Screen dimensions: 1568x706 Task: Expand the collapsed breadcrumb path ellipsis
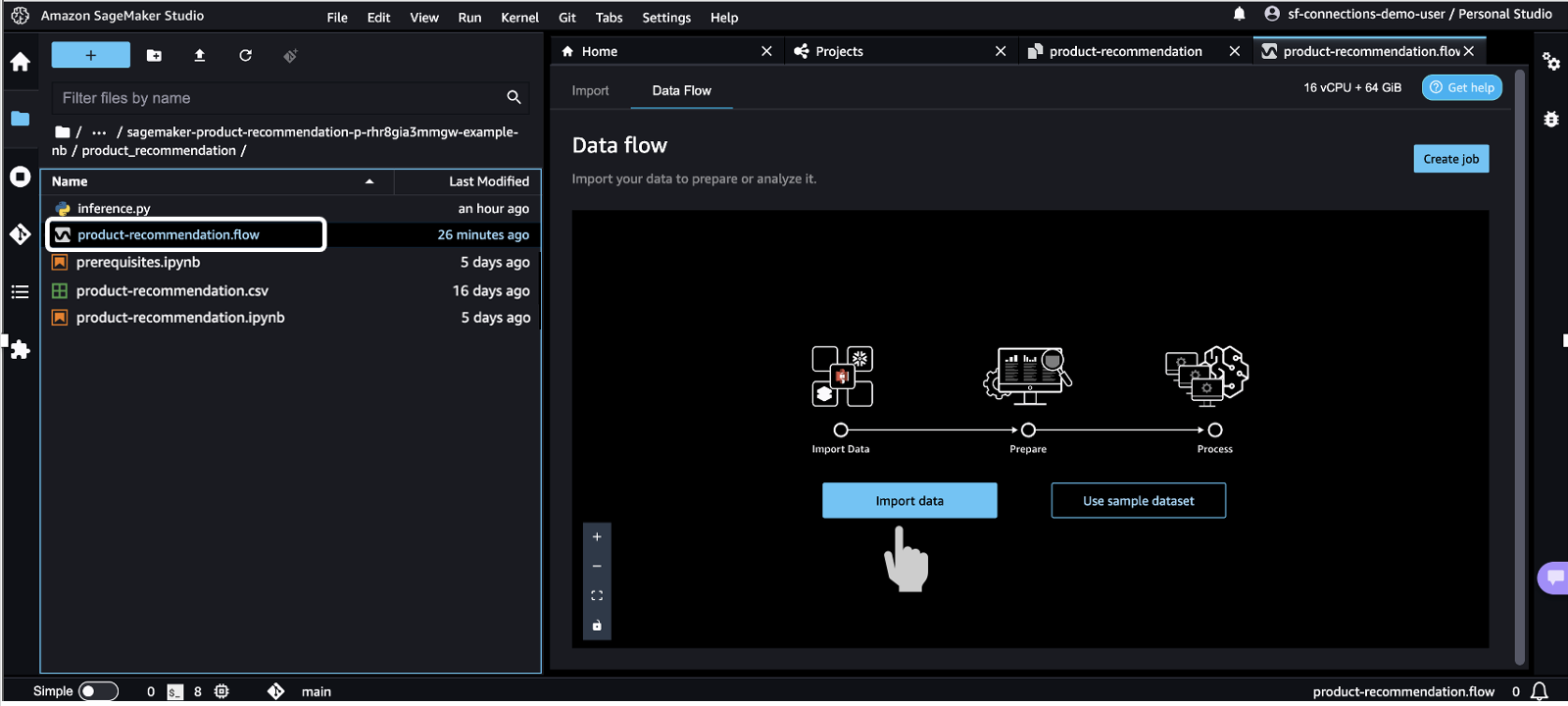click(x=99, y=132)
